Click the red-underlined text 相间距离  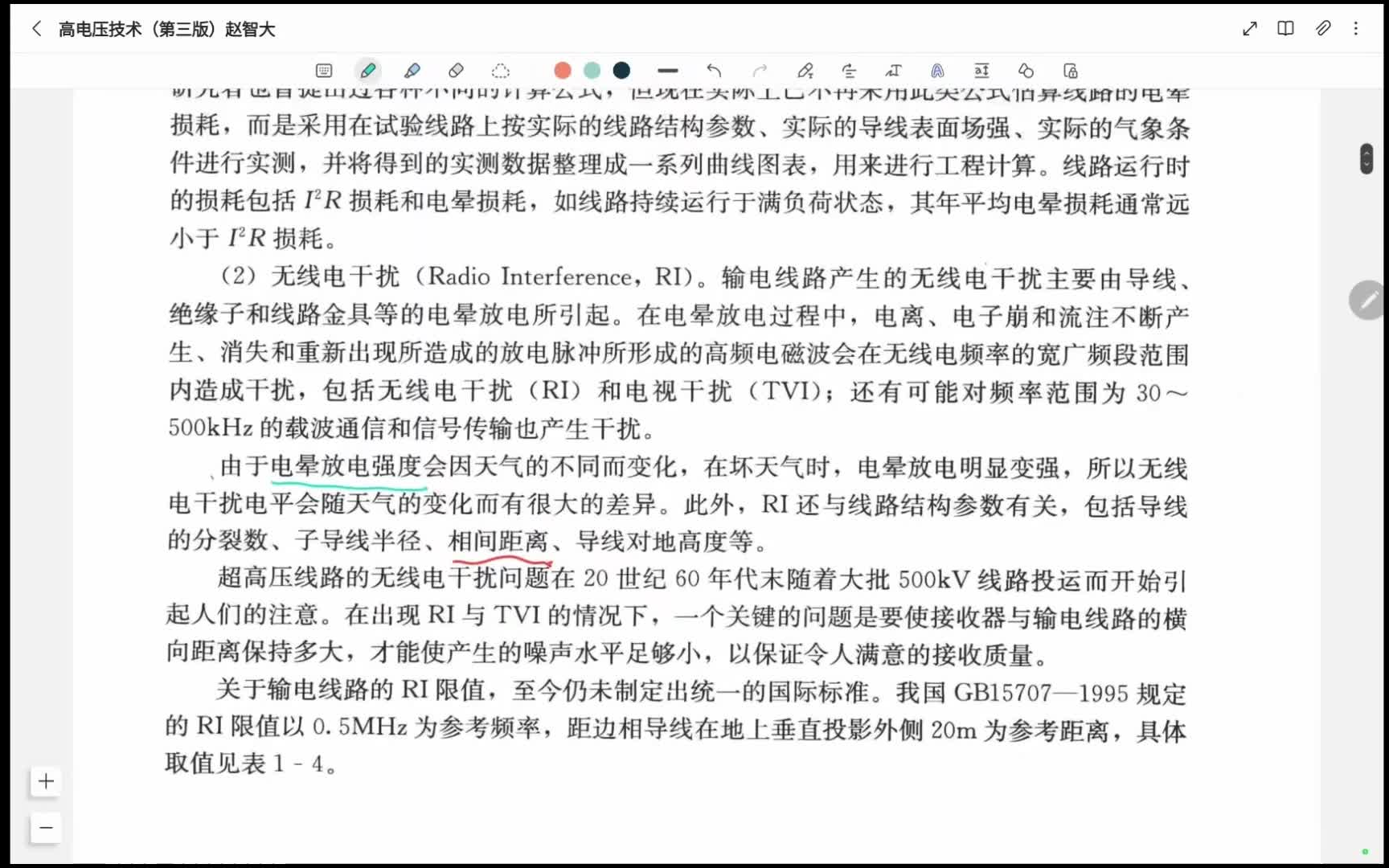(x=498, y=542)
